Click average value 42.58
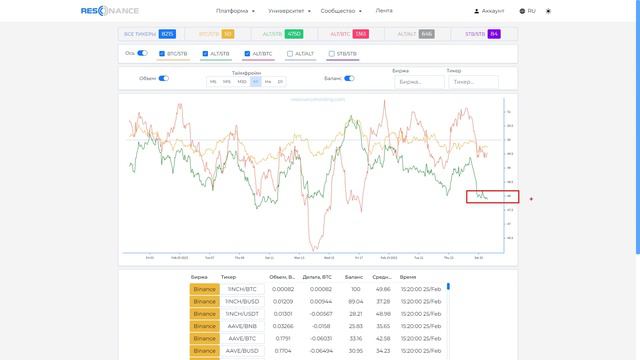The width and height of the screenshot is (640, 360). [x=383, y=338]
